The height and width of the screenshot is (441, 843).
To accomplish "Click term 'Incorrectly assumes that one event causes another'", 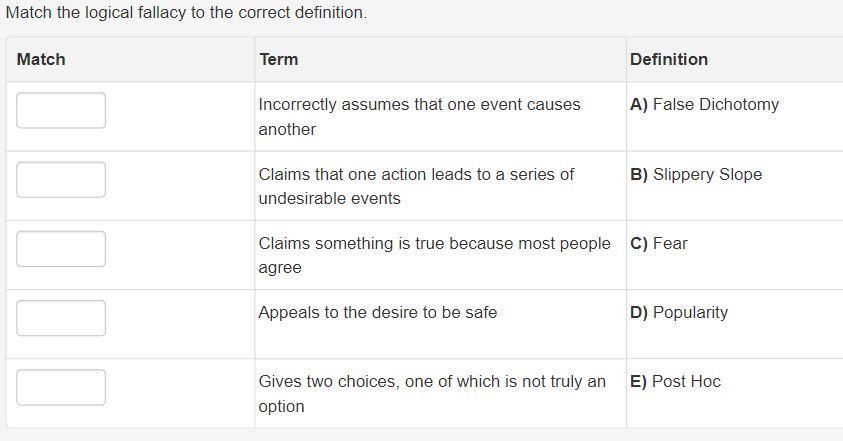I will tap(419, 117).
